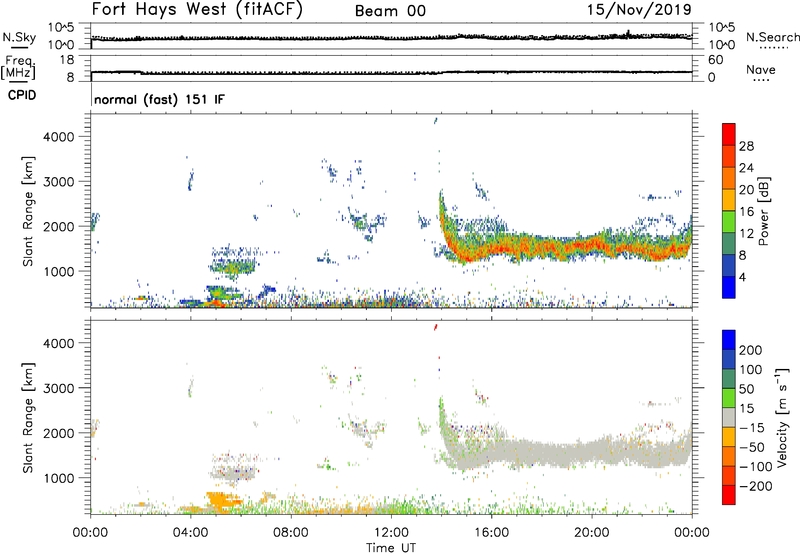Click the 08:00 time tick label
Screen dimensions: 800x554
pos(291,533)
